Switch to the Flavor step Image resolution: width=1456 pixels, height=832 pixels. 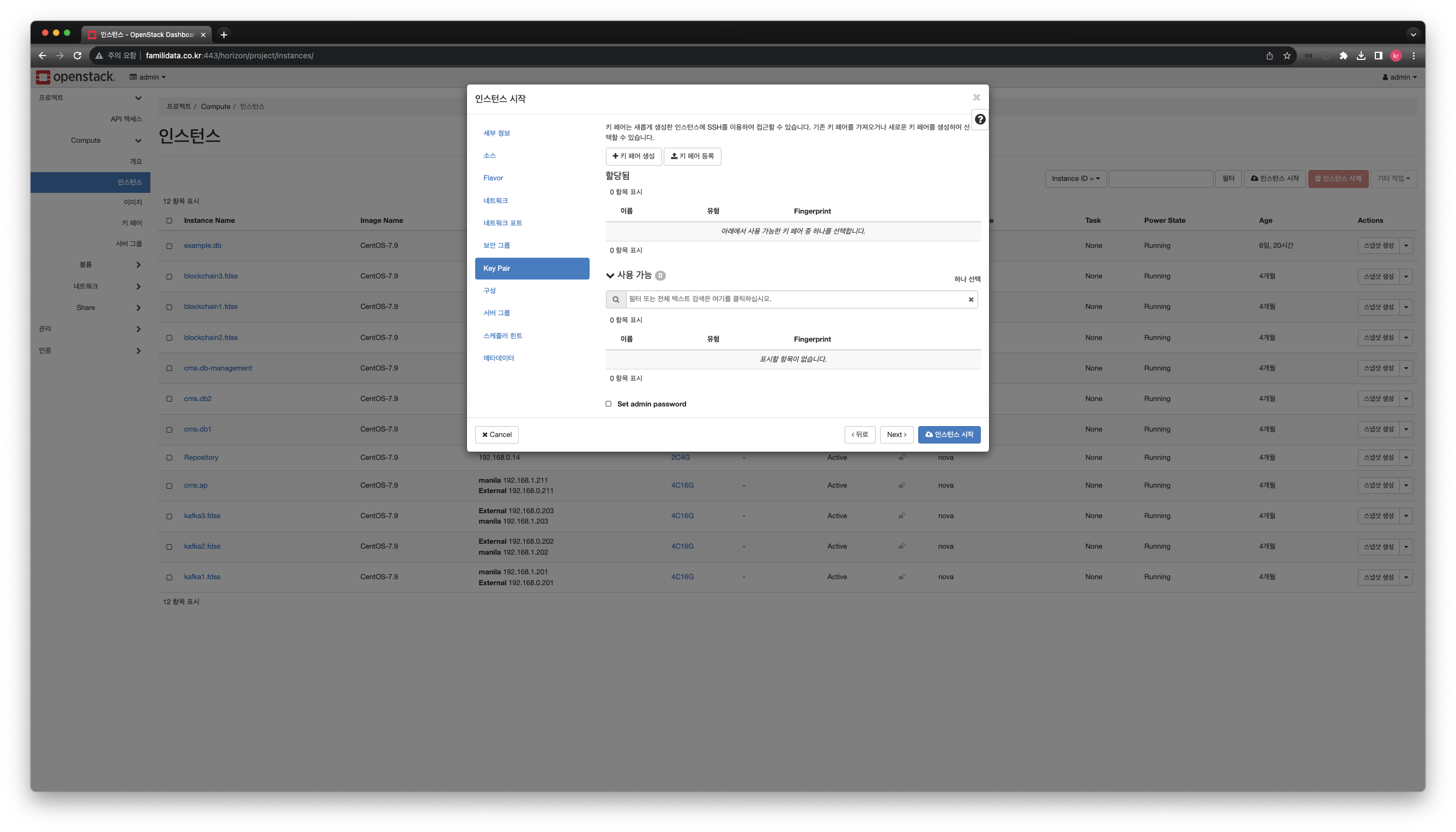pyautogui.click(x=493, y=178)
